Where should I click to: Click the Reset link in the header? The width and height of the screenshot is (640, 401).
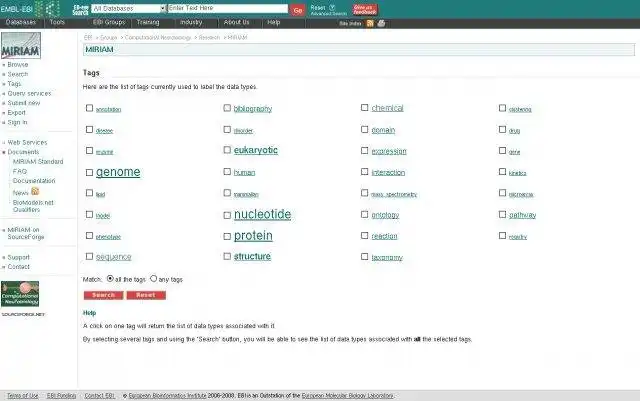318,7
